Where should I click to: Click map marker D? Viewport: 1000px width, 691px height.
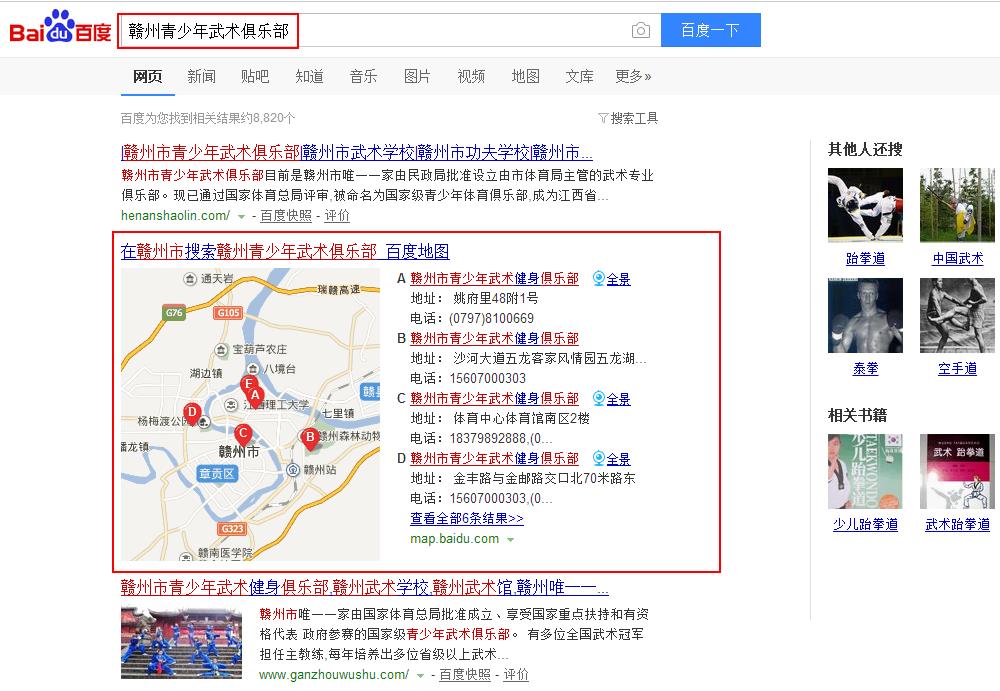[192, 413]
